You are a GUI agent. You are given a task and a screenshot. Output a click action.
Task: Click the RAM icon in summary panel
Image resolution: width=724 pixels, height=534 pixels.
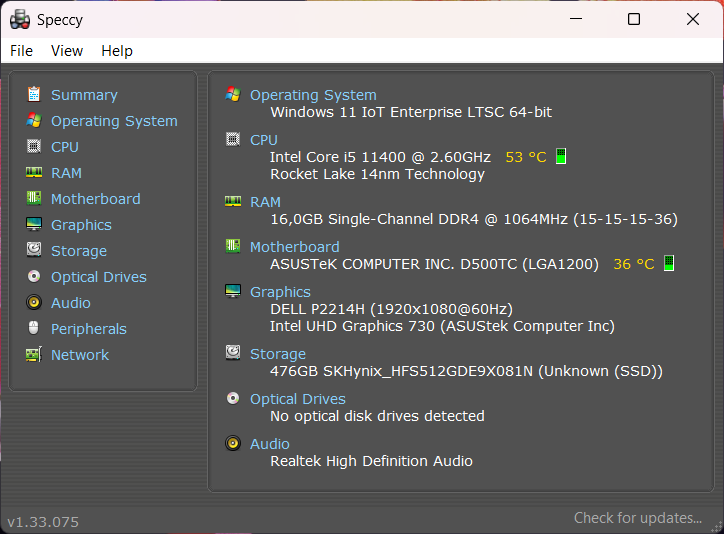point(233,201)
